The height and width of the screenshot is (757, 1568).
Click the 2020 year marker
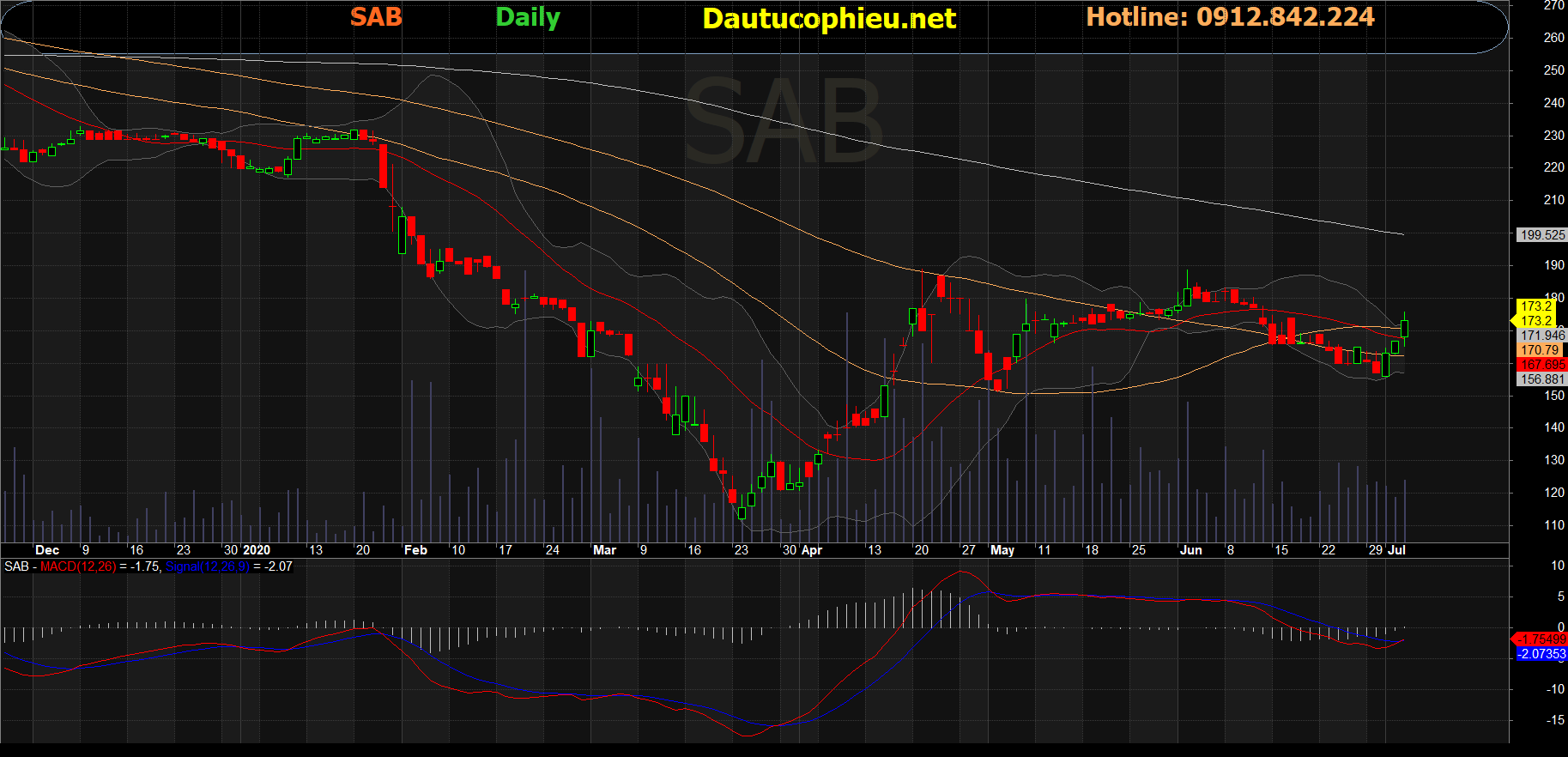257,550
